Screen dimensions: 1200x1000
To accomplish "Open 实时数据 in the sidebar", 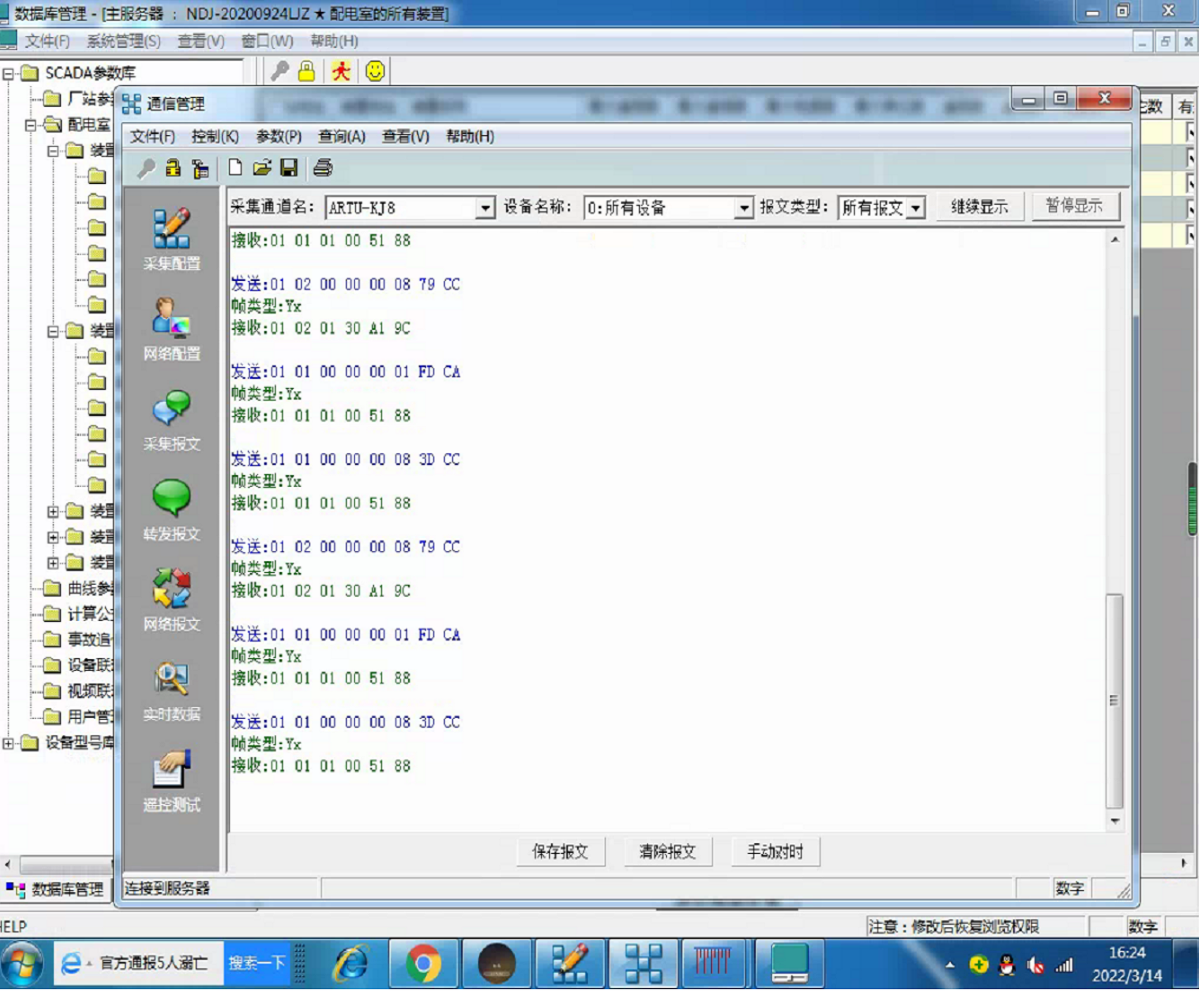I will pos(171,689).
